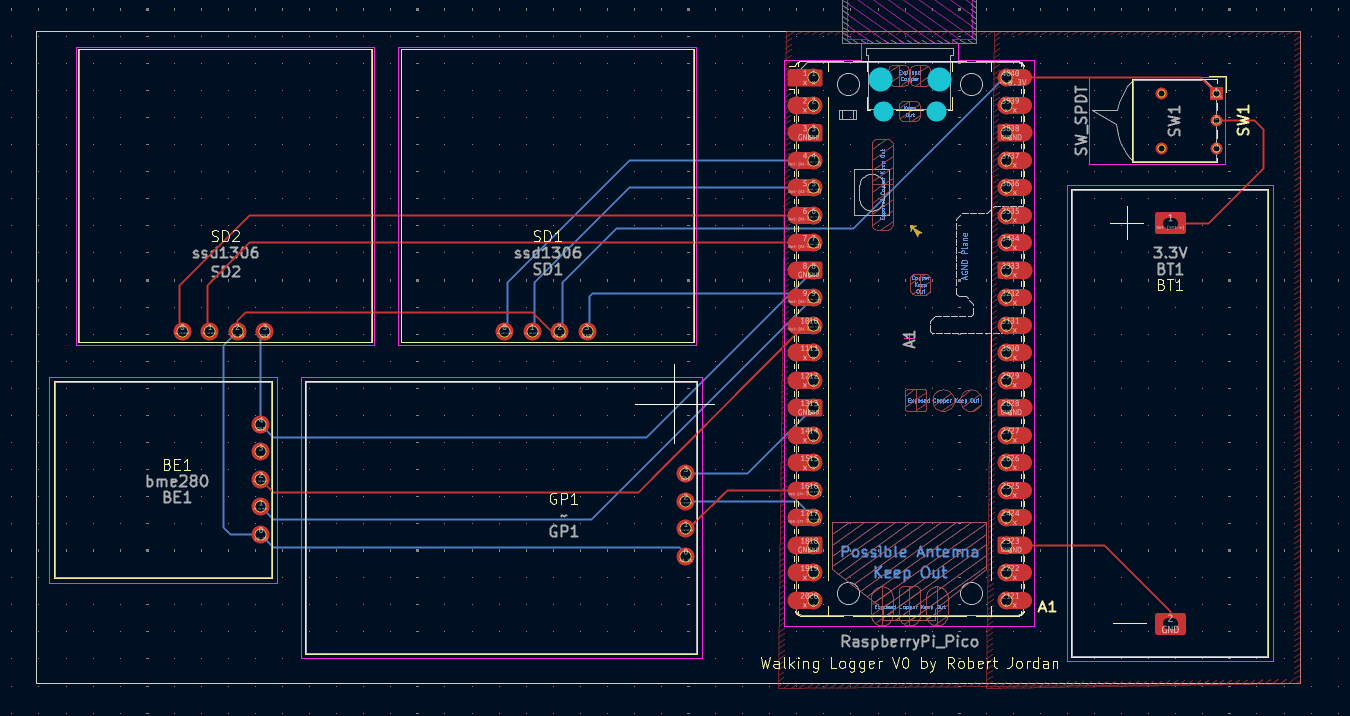Screen dimensions: 1350x716
Task: Select the top-left cyan test pad on the Pico
Action: pos(879,80)
